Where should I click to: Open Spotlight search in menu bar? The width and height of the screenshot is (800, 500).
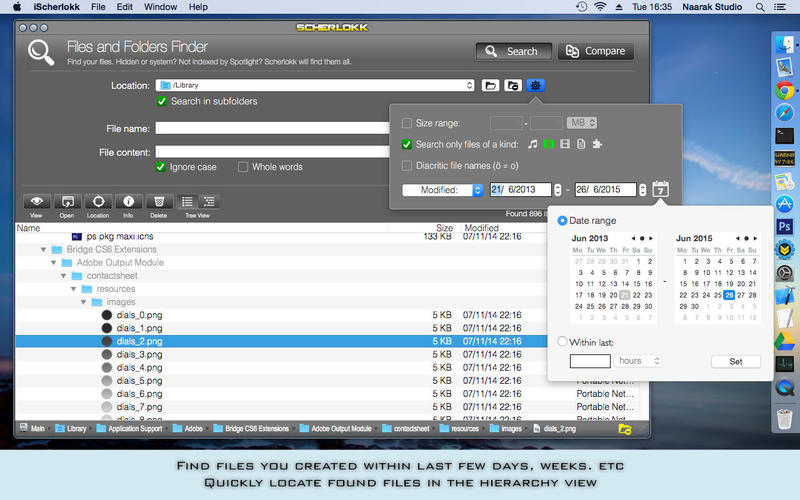(760, 7)
